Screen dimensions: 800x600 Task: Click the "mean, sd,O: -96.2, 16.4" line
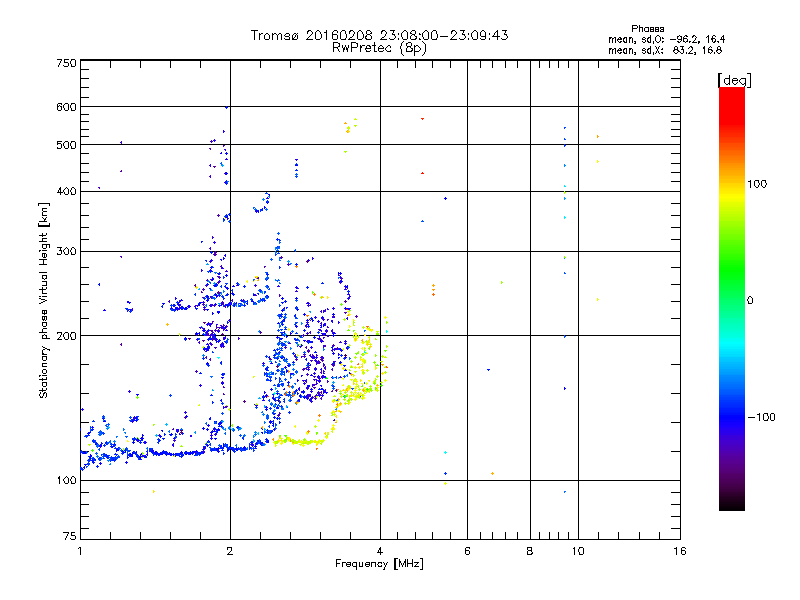tap(666, 39)
